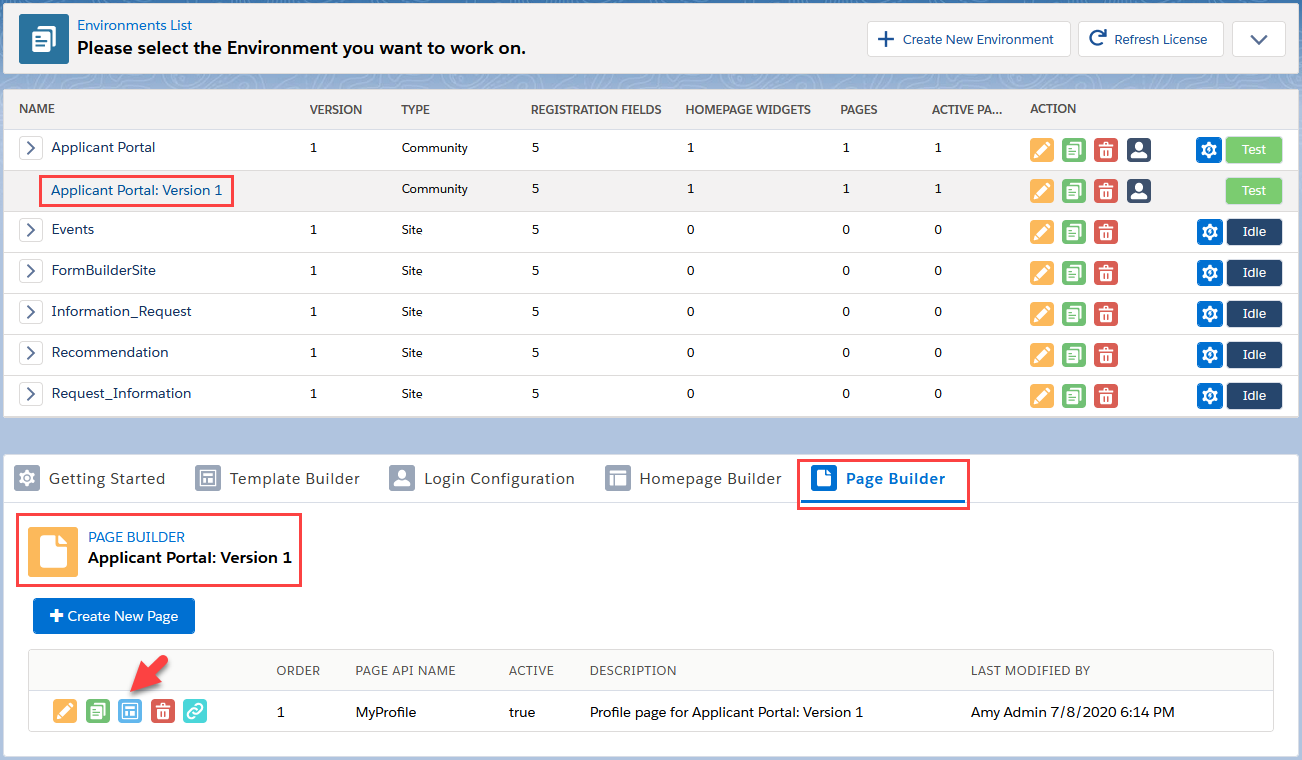1302x760 pixels.
Task: Click the link icon for MyProfile page
Action: tap(195, 711)
